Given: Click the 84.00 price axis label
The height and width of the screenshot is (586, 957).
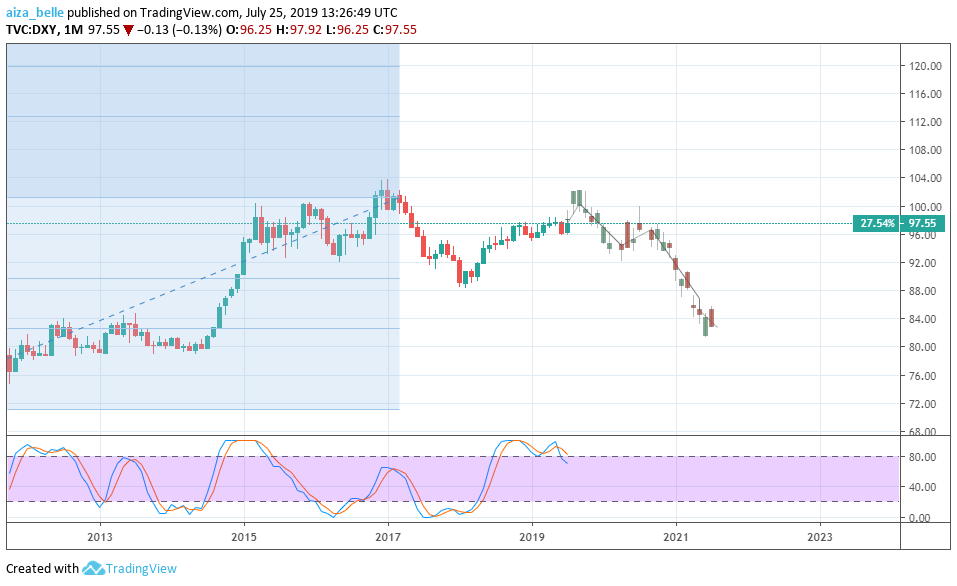Looking at the screenshot, I should coord(923,319).
